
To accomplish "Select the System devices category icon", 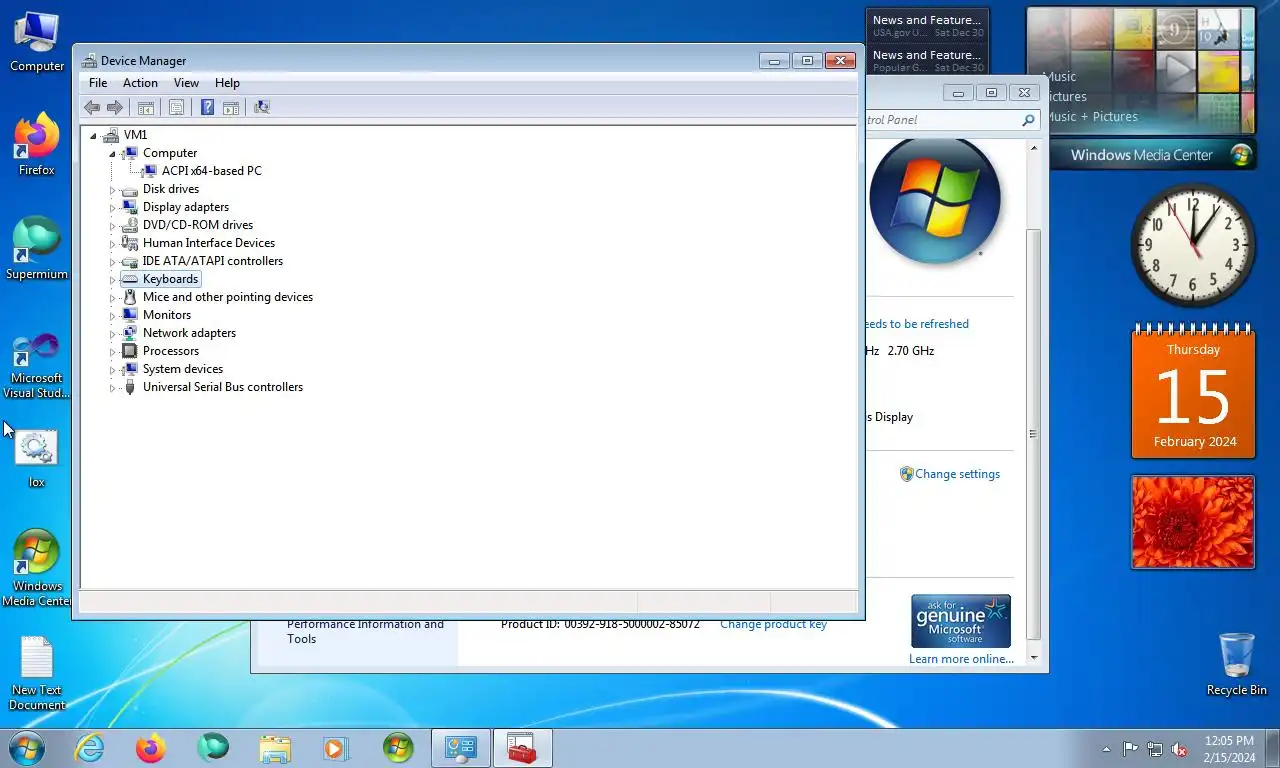I will coord(129,369).
